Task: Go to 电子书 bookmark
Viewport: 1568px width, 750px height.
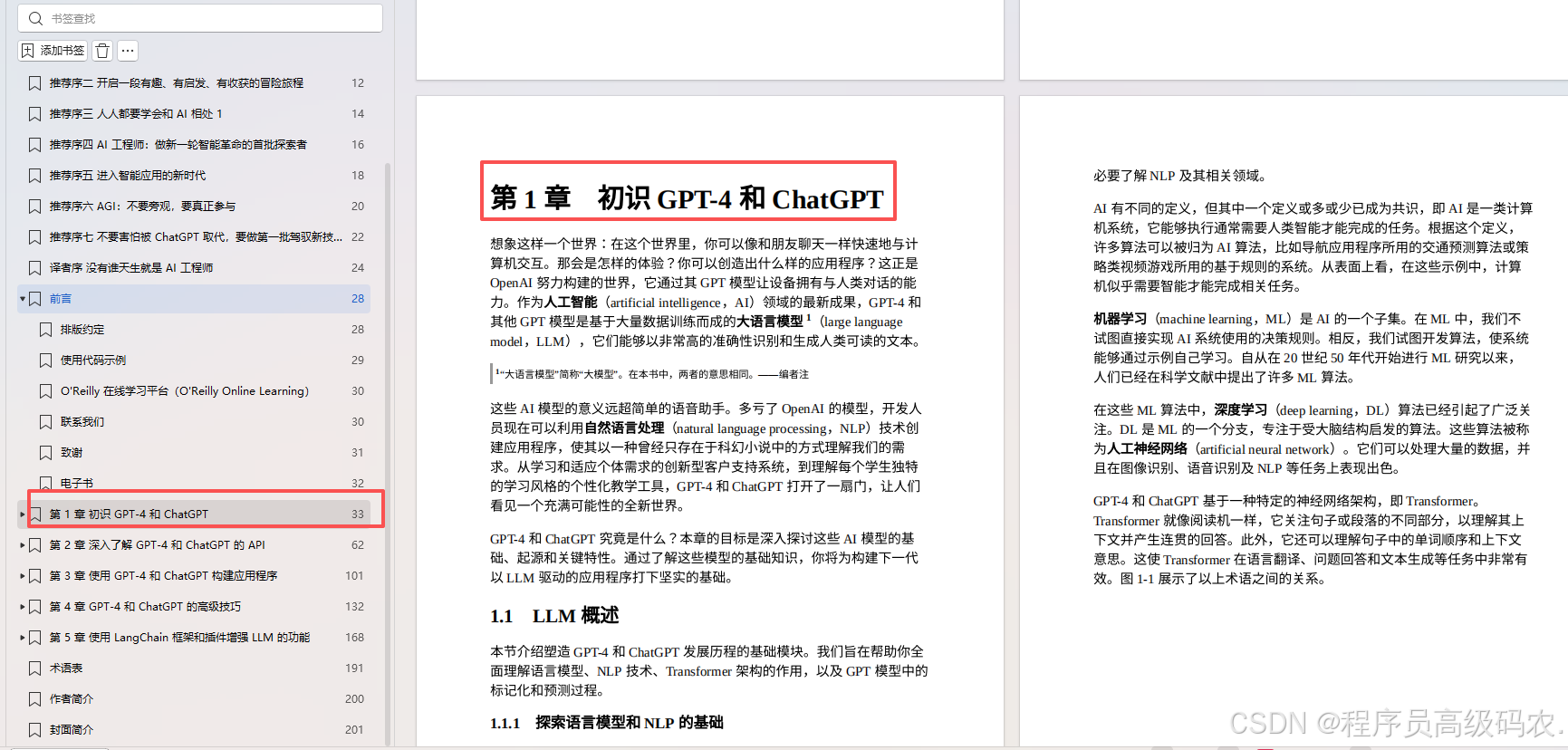Action: [77, 484]
